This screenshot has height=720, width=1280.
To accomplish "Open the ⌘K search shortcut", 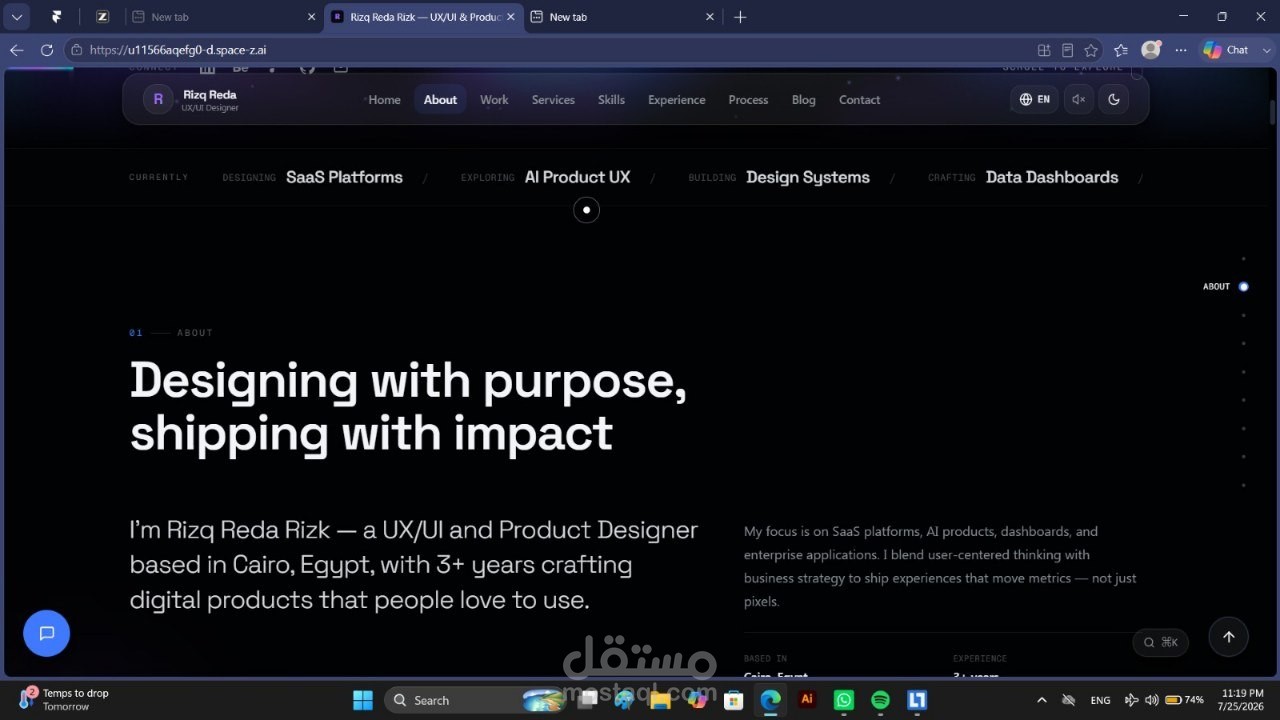I will pos(1161,642).
